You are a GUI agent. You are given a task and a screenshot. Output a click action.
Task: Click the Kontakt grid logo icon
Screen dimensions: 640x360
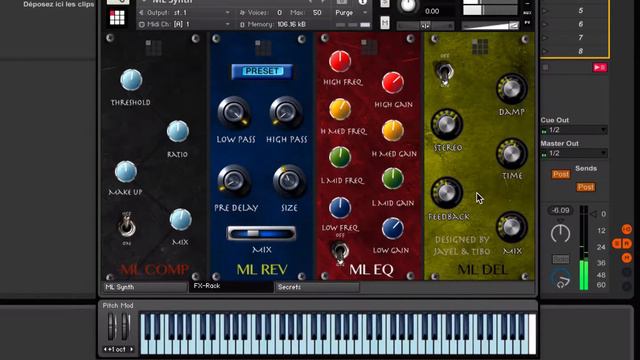click(117, 18)
